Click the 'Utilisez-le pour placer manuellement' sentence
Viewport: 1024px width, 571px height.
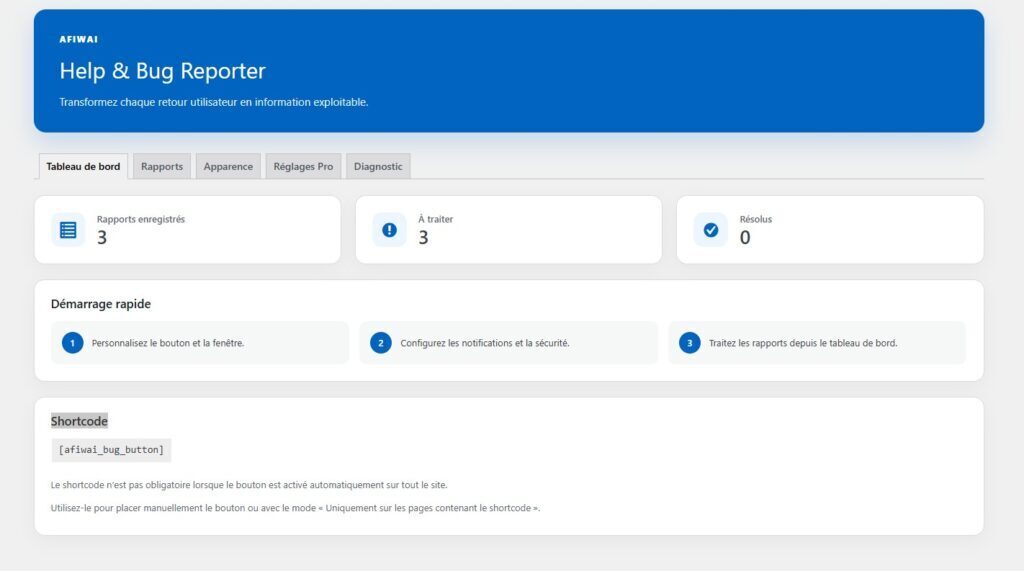click(x=295, y=508)
